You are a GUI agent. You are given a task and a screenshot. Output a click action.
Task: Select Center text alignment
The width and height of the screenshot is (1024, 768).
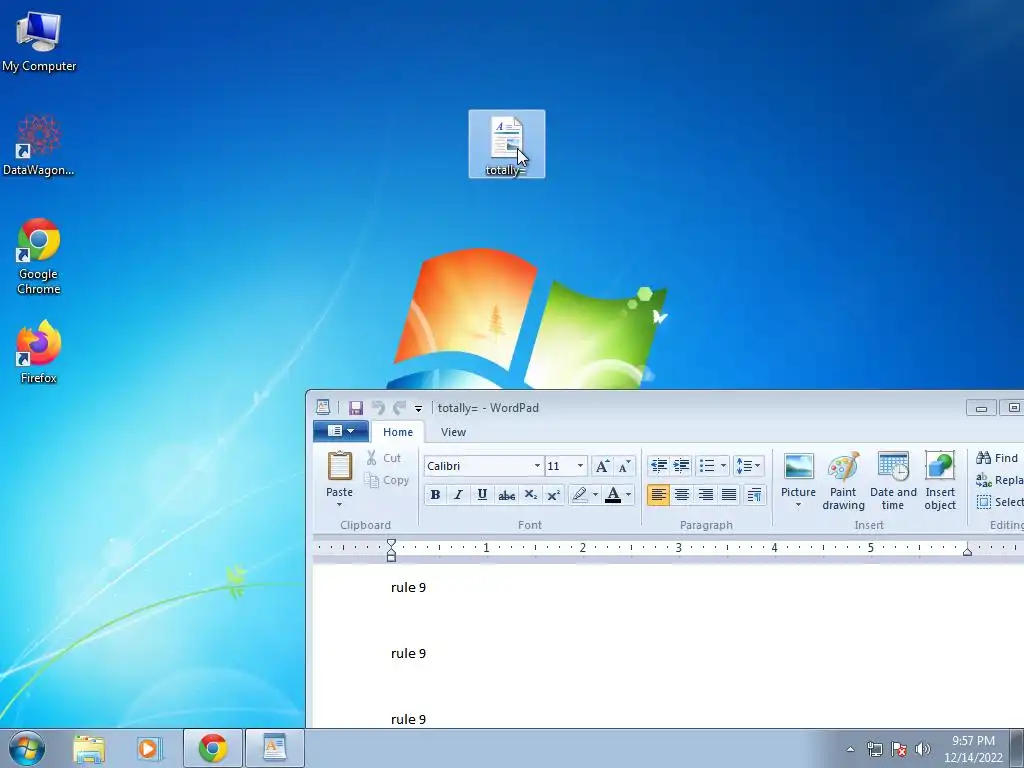pyautogui.click(x=682, y=494)
